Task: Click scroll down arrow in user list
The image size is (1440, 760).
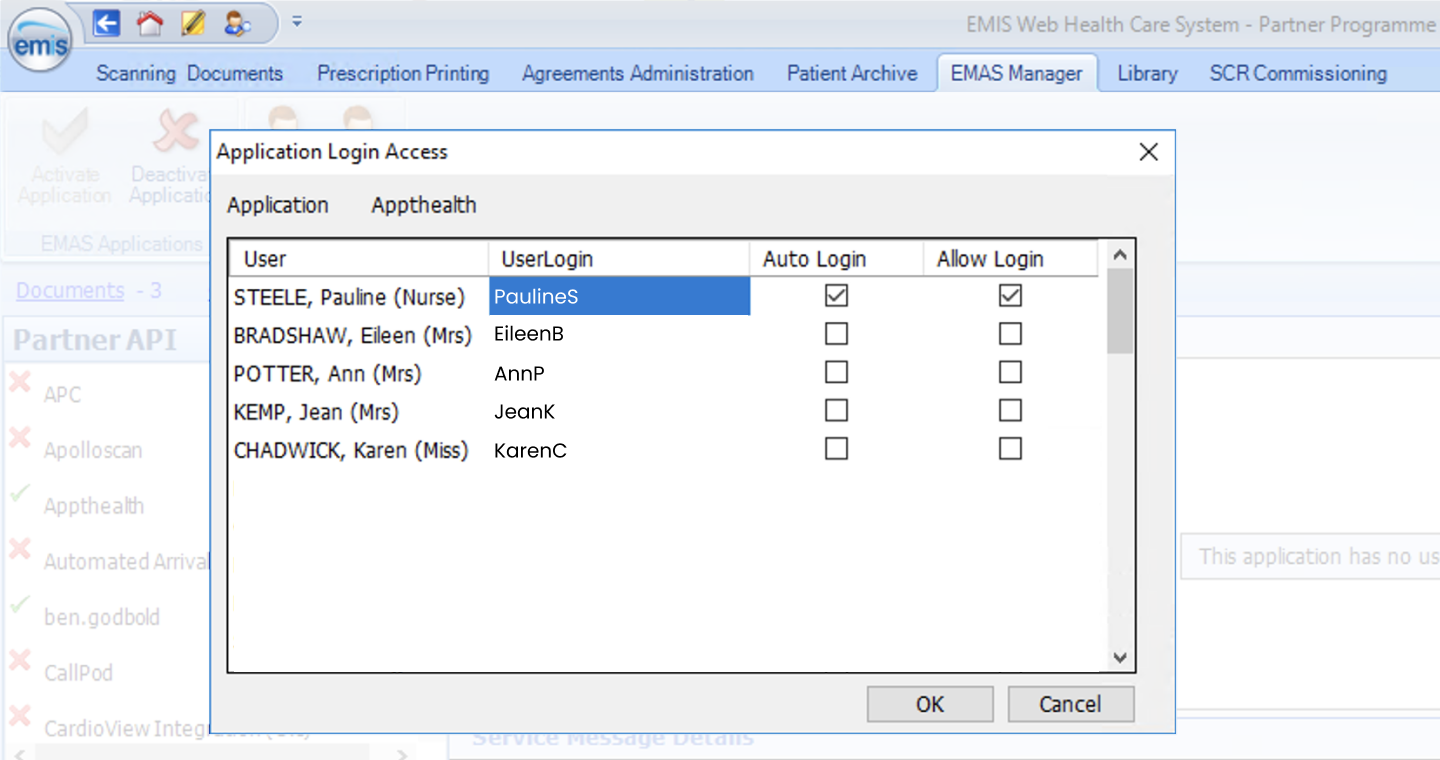Action: point(1120,657)
